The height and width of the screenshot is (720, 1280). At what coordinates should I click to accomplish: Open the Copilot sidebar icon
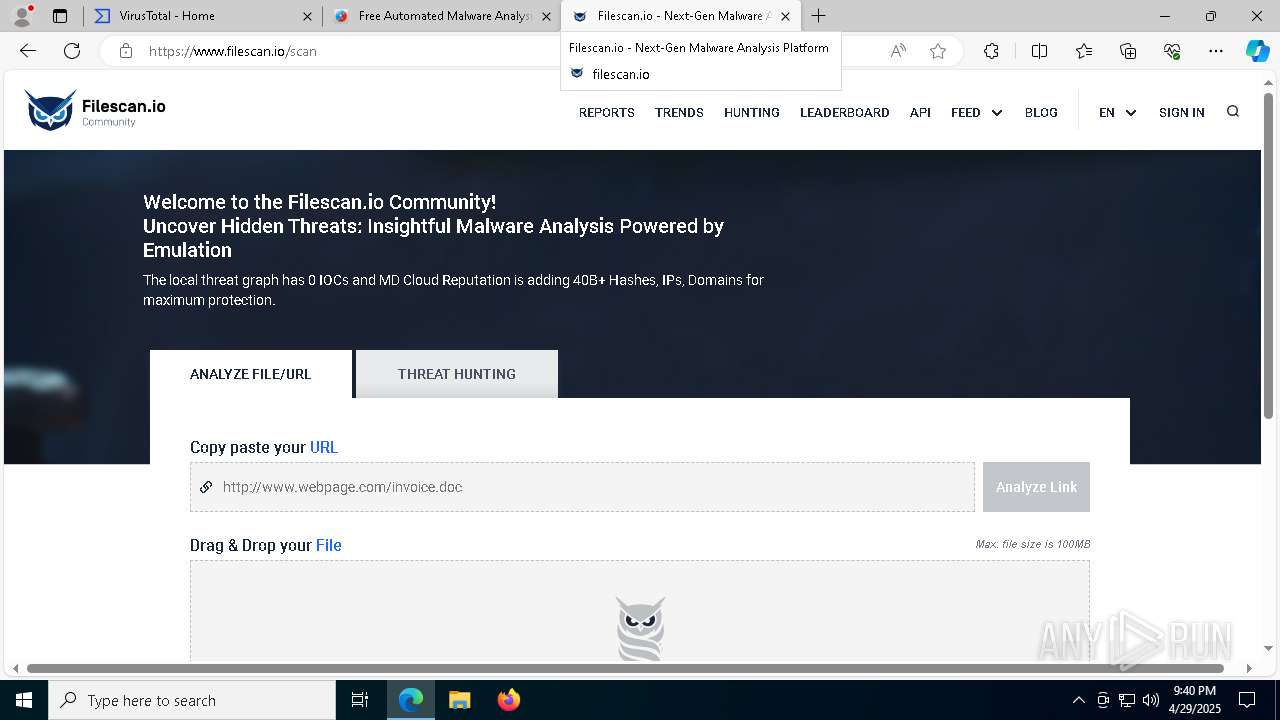click(1257, 51)
